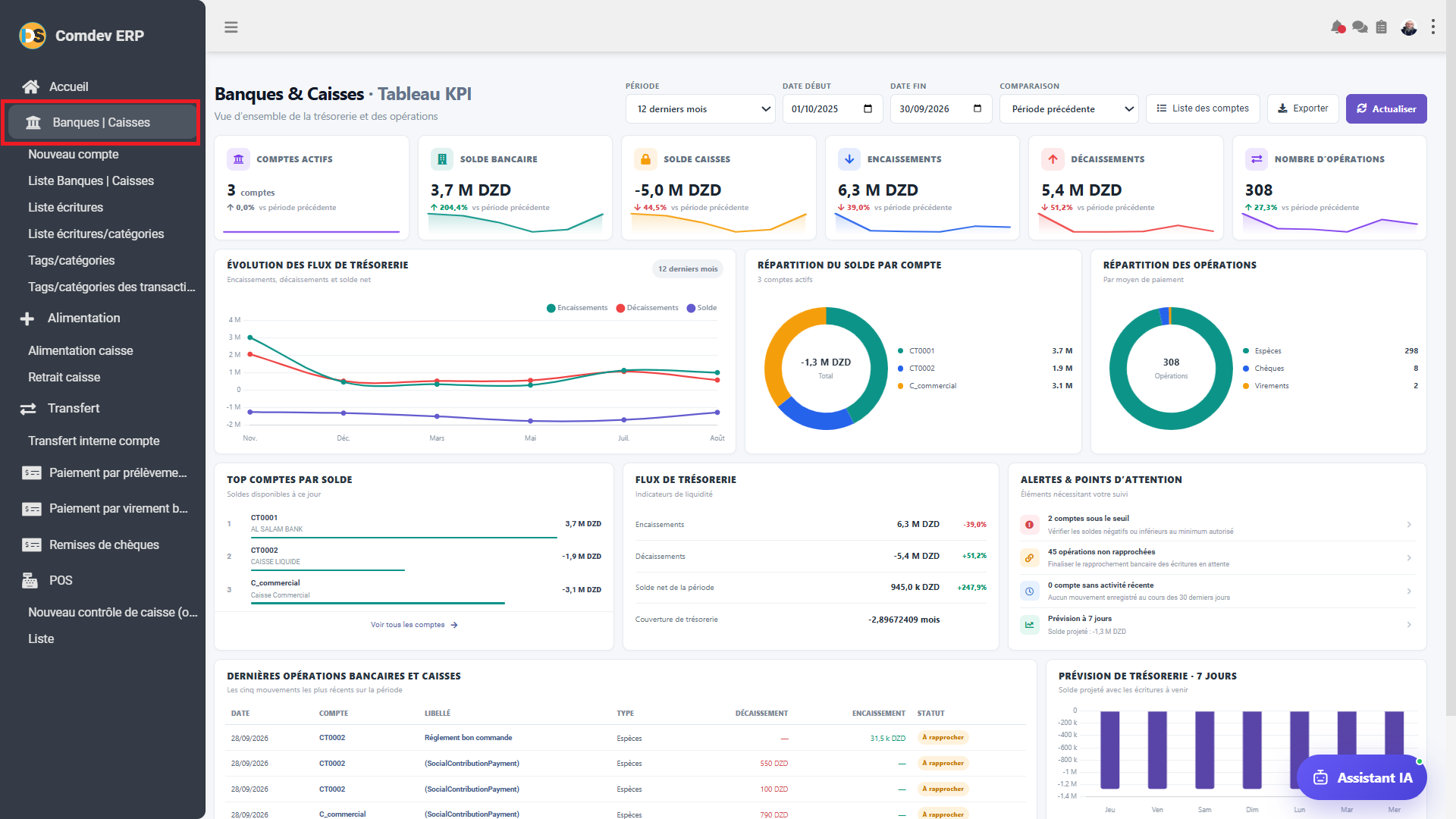
Task: Go to Accueil in the sidebar
Action: 68,86
